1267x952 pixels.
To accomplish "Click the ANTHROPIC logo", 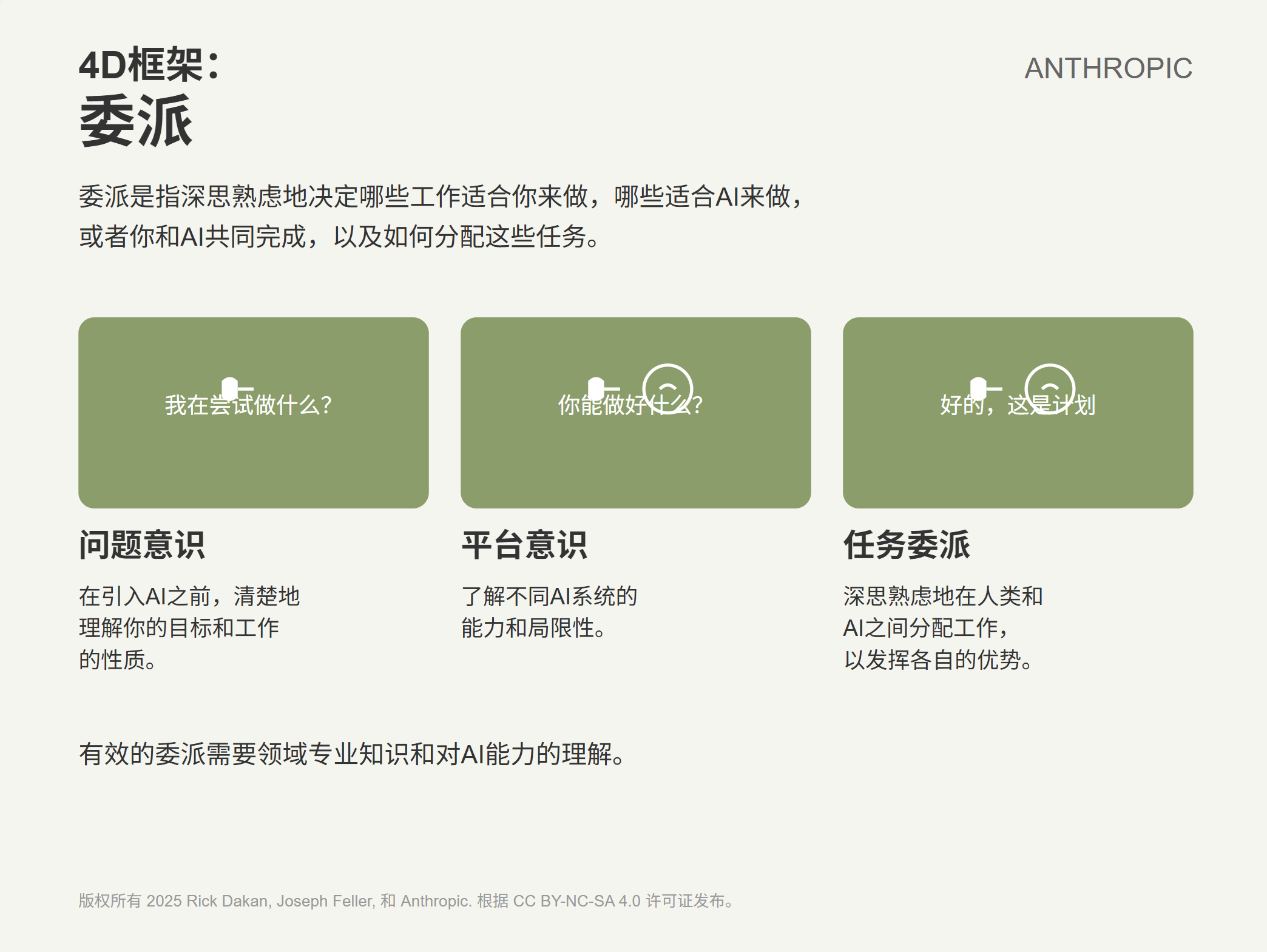I will [1108, 68].
